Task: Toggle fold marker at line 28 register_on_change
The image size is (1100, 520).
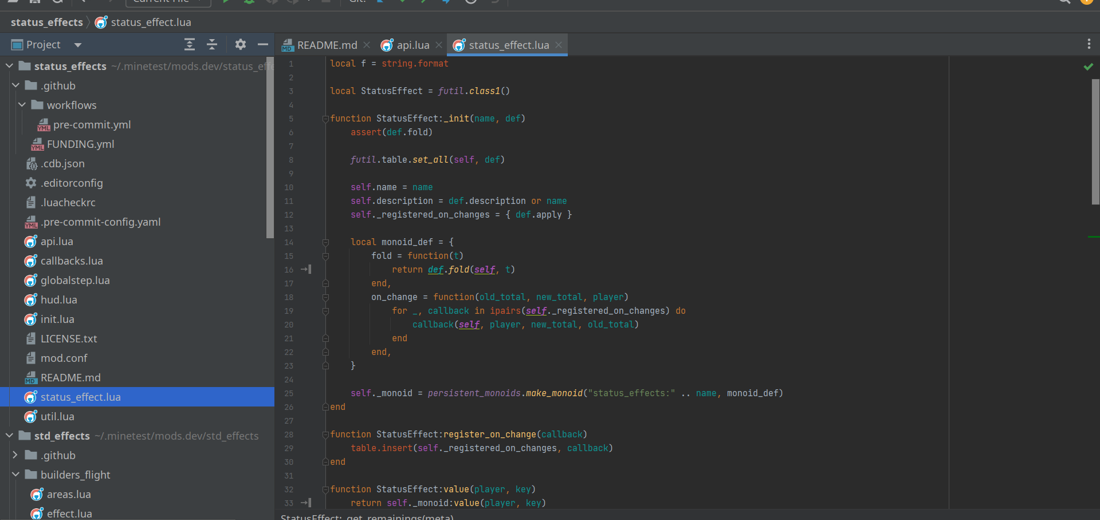Action: point(325,435)
